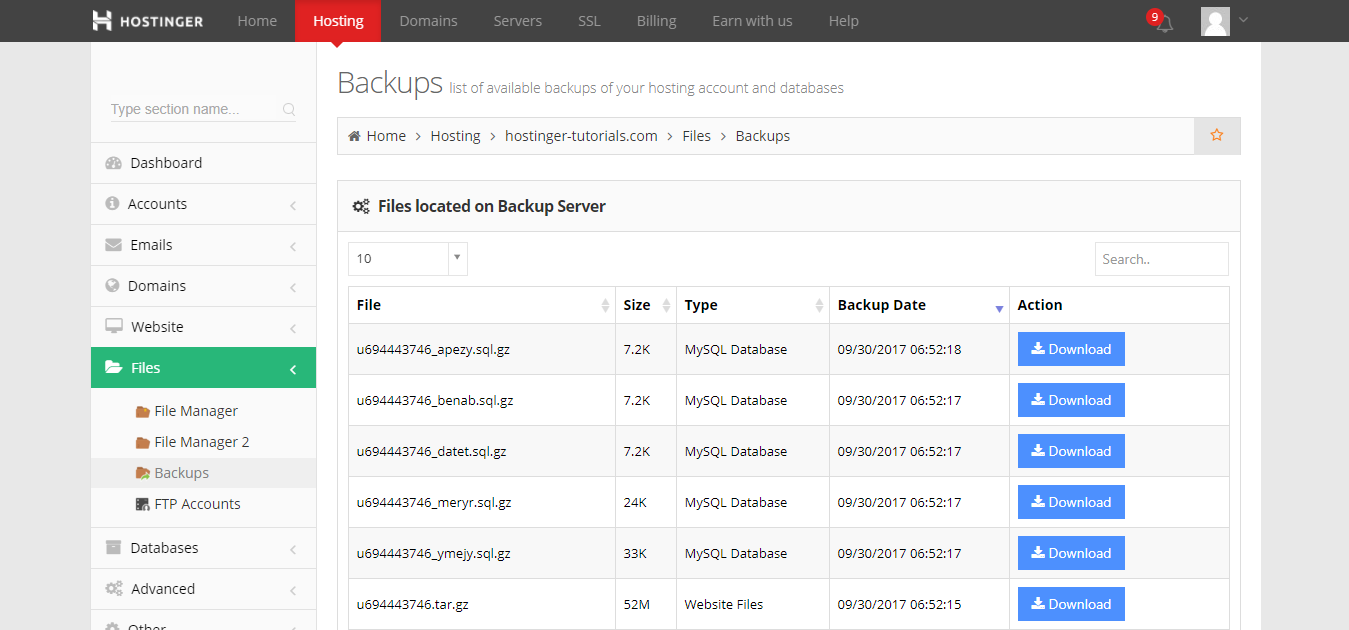This screenshot has height=630, width=1349.
Task: Click gears icon beside Files located on Backup Server
Action: [x=361, y=207]
